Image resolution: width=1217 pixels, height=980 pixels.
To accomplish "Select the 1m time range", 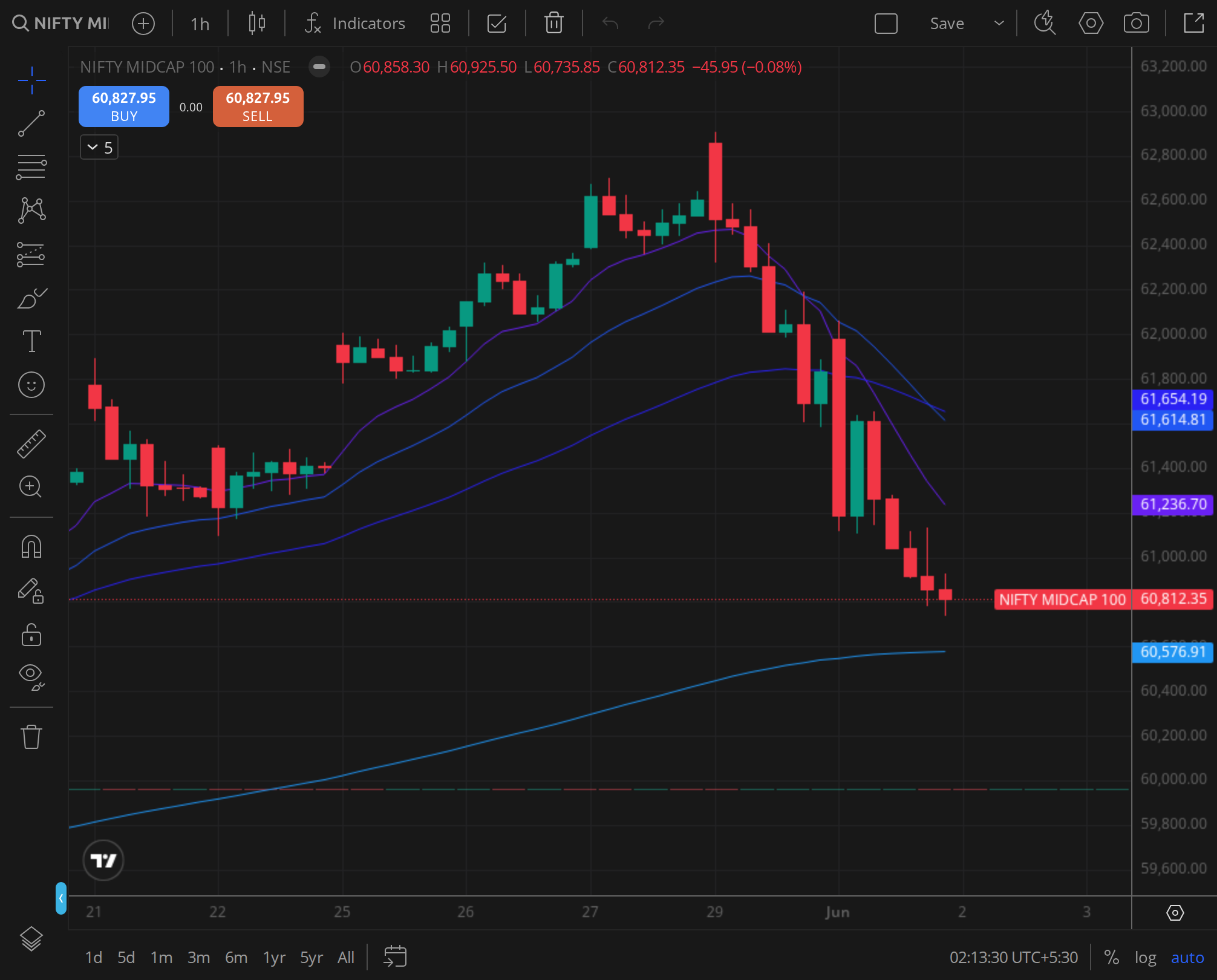I will pos(162,958).
